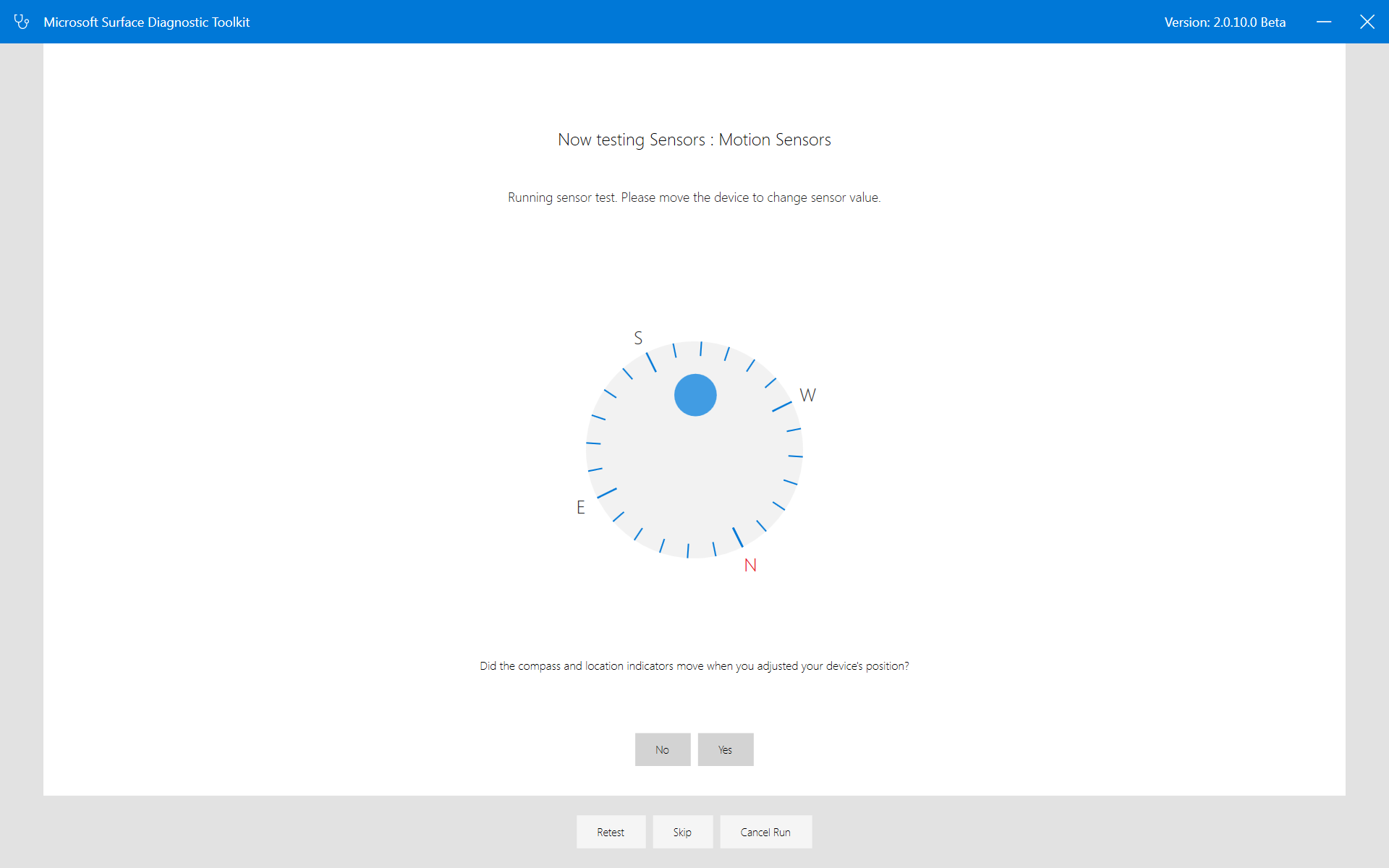
Task: Minimize the Diagnostic Toolkit window
Action: pos(1324,22)
